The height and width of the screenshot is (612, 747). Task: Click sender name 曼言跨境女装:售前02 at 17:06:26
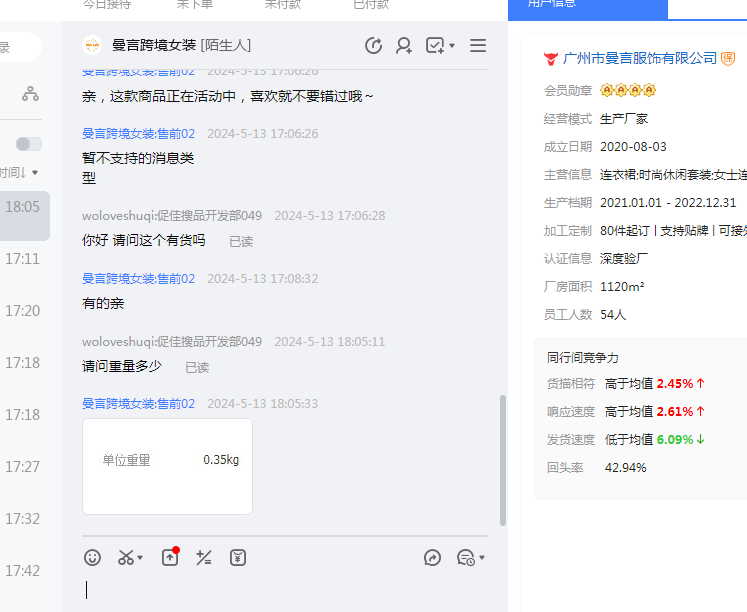point(138,134)
